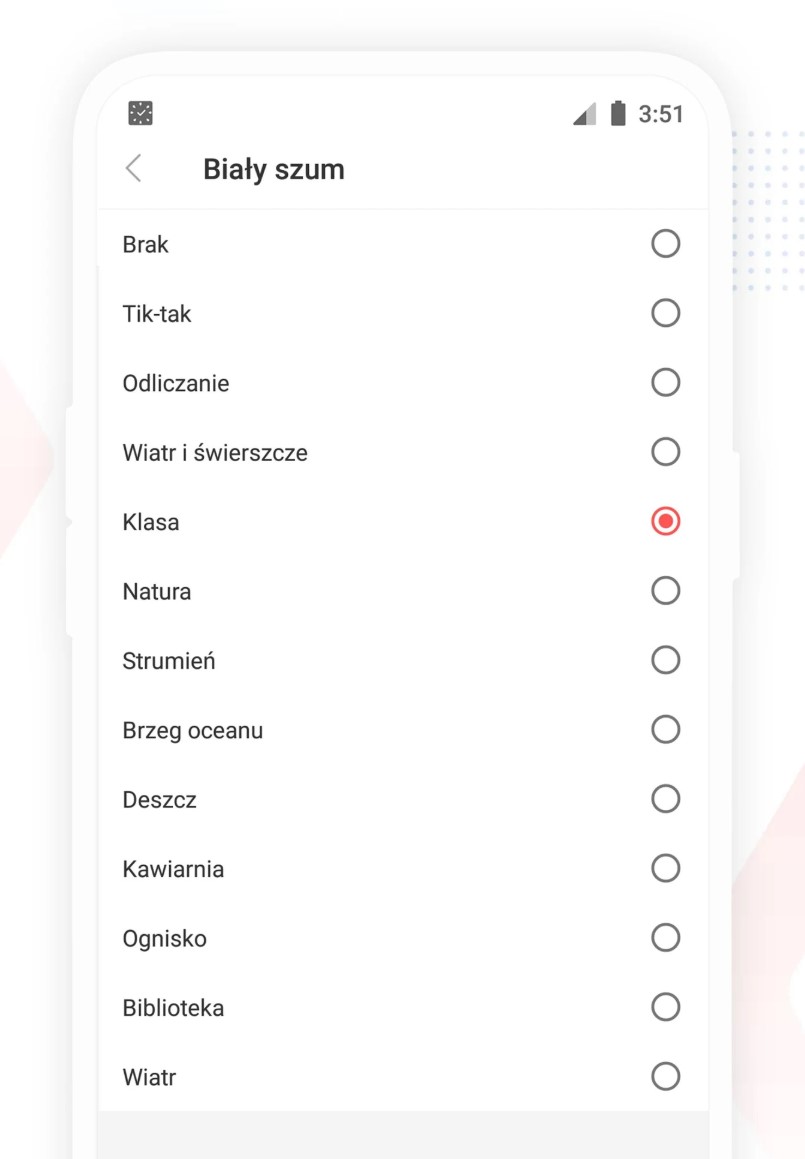This screenshot has height=1159, width=805.
Task: Pick Wiatr i świerszcze sound
Action: (403, 452)
